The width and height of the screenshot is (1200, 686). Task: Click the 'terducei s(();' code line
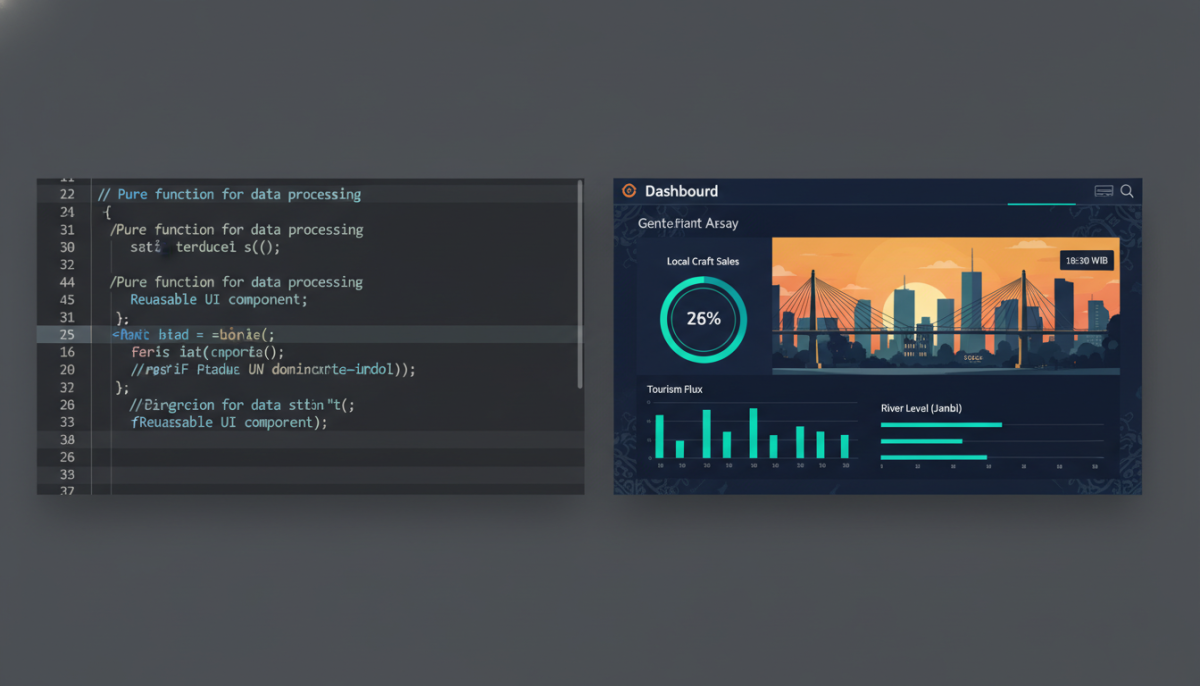pos(206,247)
